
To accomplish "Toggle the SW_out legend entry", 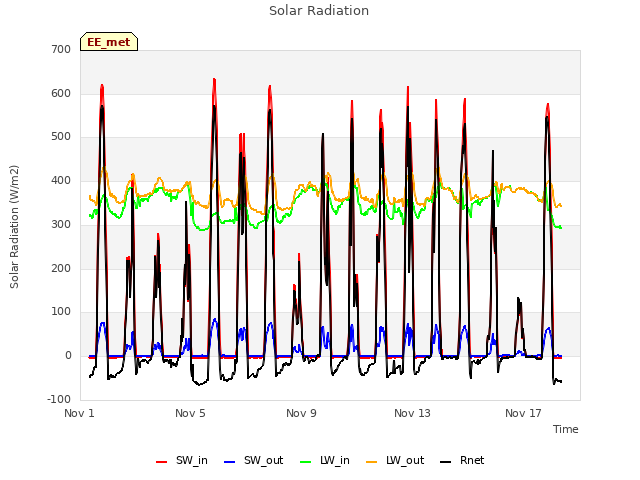I will [253, 460].
